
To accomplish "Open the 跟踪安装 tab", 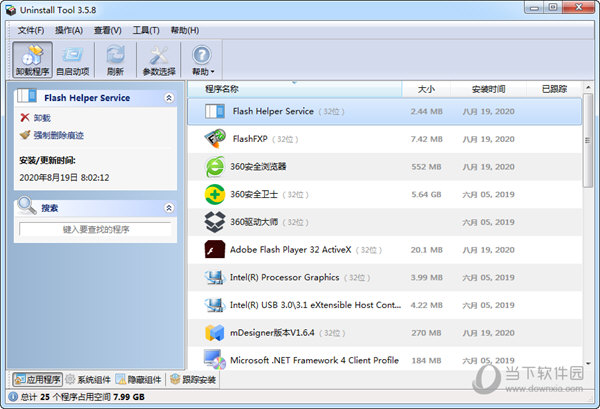I will pyautogui.click(x=193, y=380).
